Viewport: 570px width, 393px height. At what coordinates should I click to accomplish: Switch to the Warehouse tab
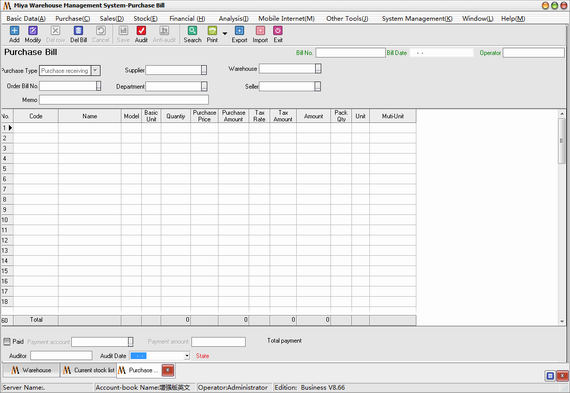(31, 370)
